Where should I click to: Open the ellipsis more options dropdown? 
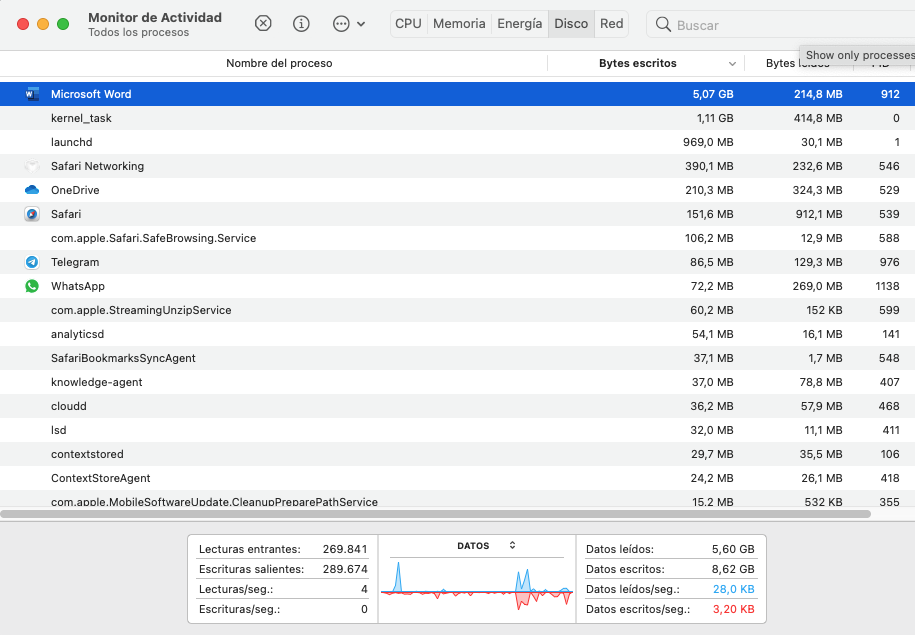point(348,24)
